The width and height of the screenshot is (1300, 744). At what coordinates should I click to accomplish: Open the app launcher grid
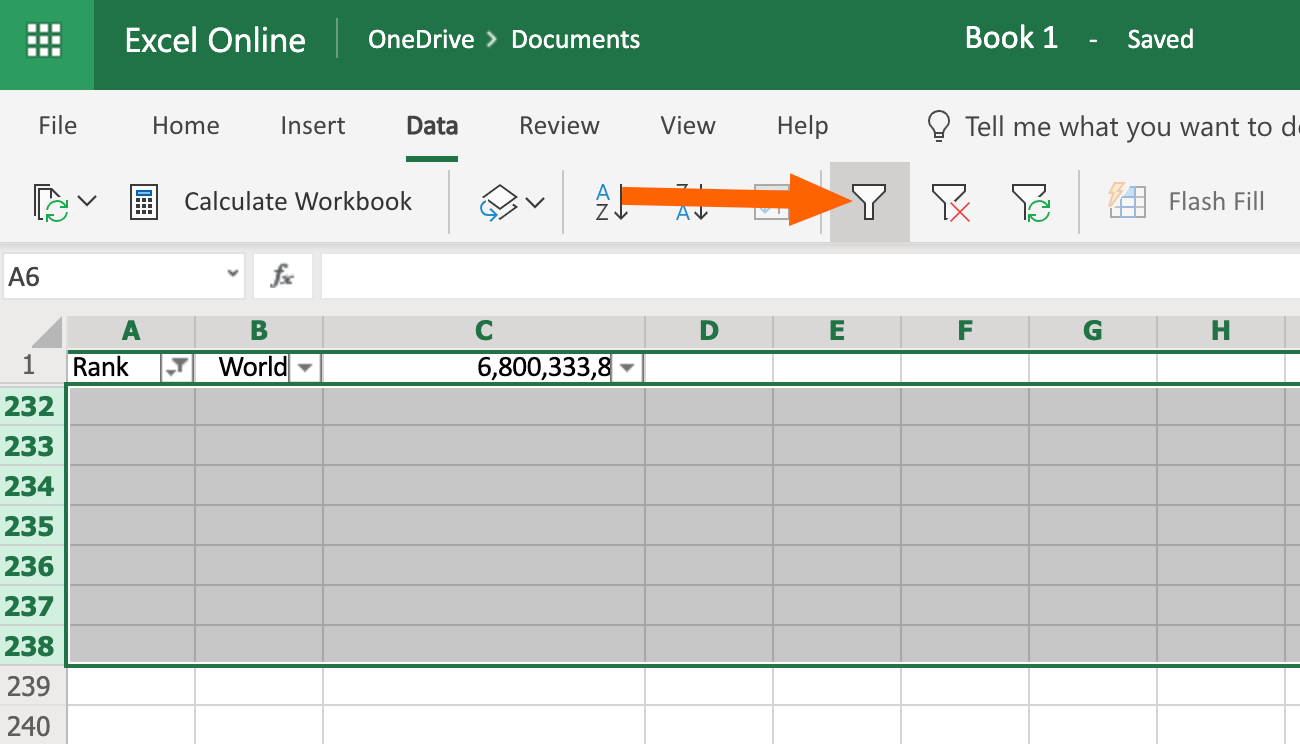[x=46, y=39]
